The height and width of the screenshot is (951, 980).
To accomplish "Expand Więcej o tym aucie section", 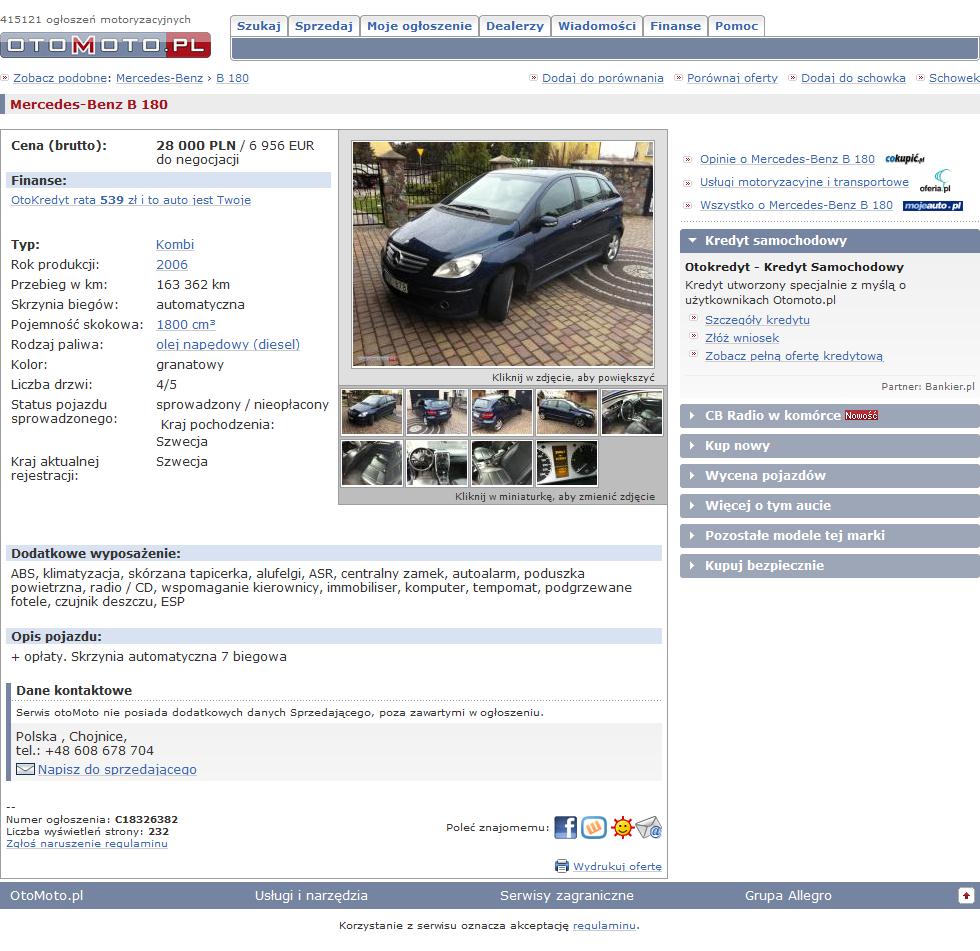I will click(x=829, y=505).
